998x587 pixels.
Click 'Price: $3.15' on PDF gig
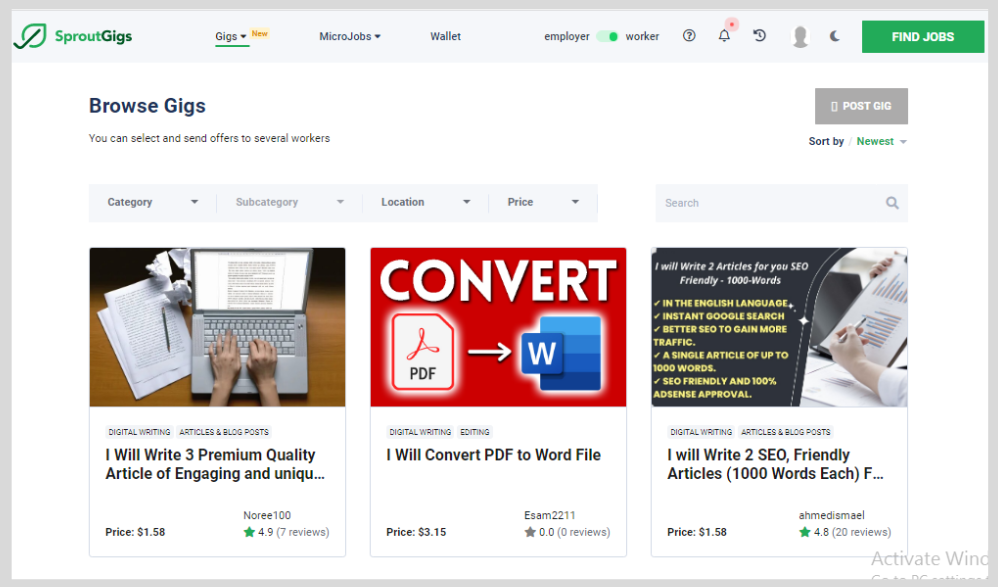coord(416,532)
